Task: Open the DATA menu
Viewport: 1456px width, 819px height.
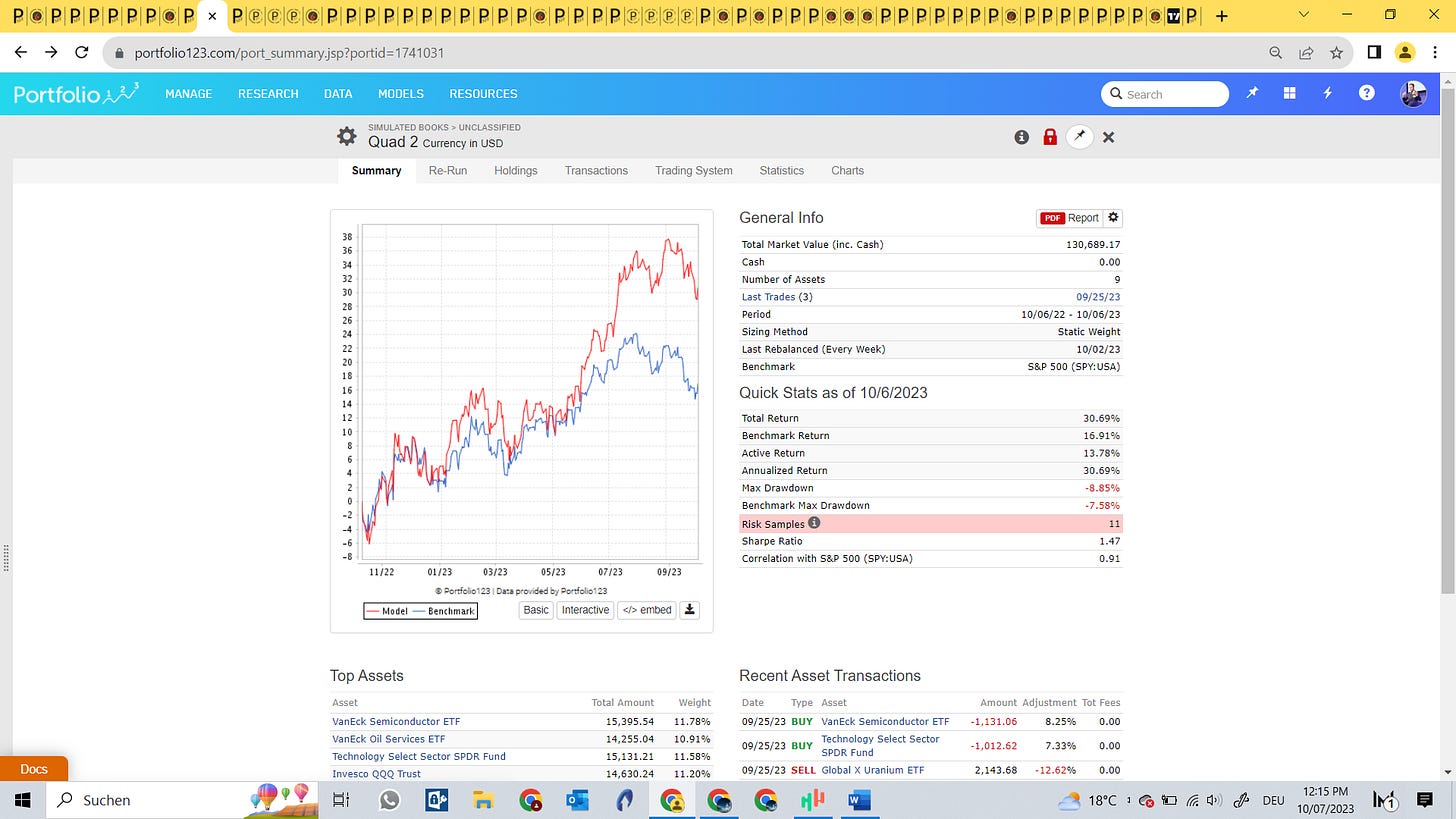Action: click(x=338, y=94)
